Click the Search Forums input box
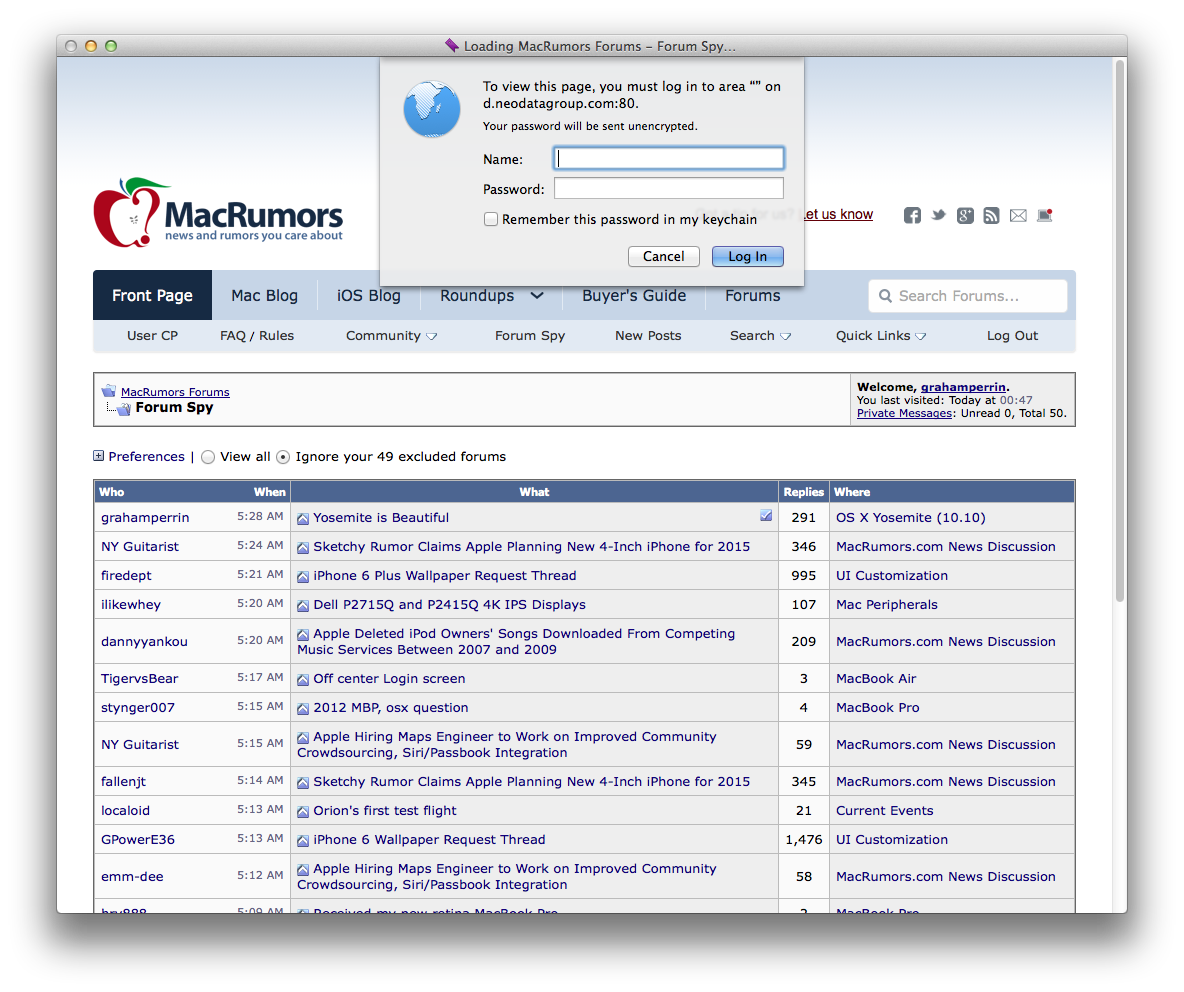This screenshot has height=992, width=1184. point(968,296)
